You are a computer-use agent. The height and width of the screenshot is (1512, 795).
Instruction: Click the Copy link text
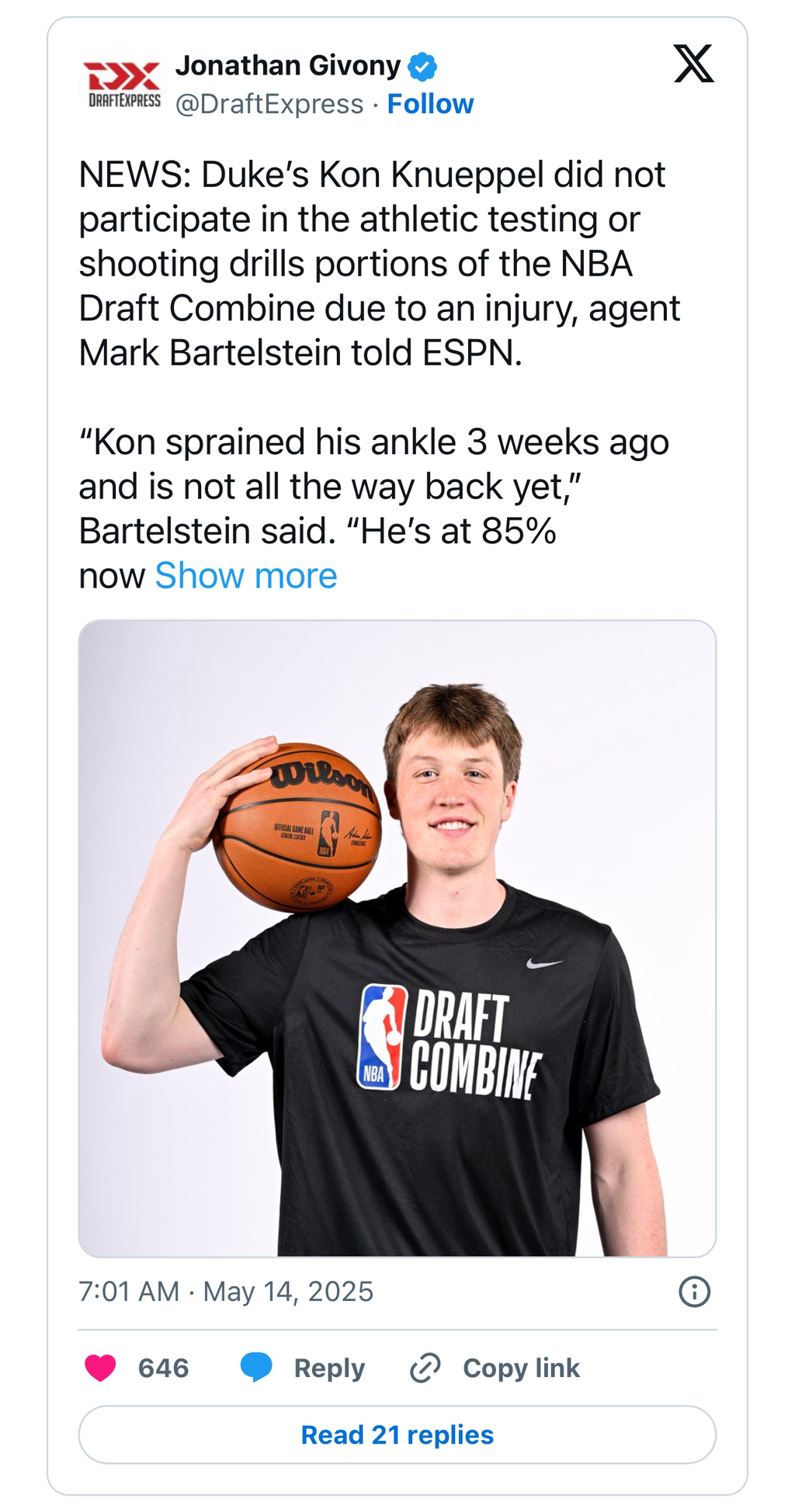(521, 1368)
